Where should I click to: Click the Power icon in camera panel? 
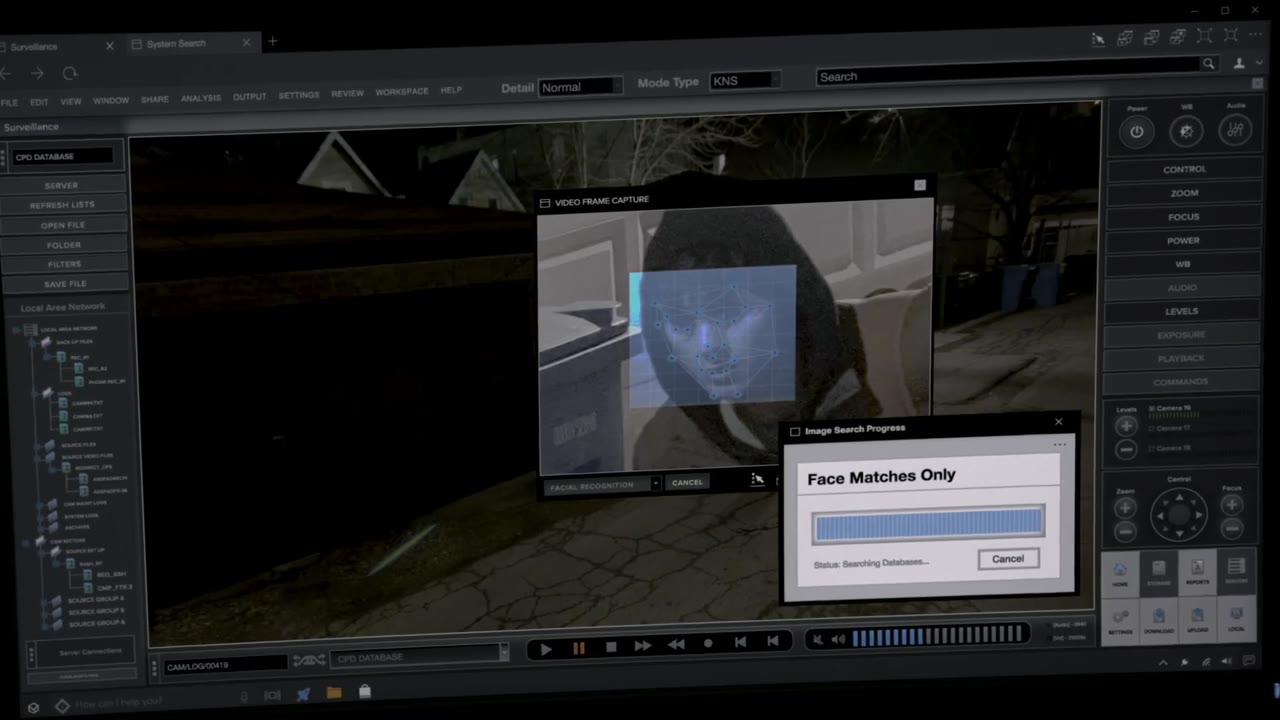point(1136,131)
